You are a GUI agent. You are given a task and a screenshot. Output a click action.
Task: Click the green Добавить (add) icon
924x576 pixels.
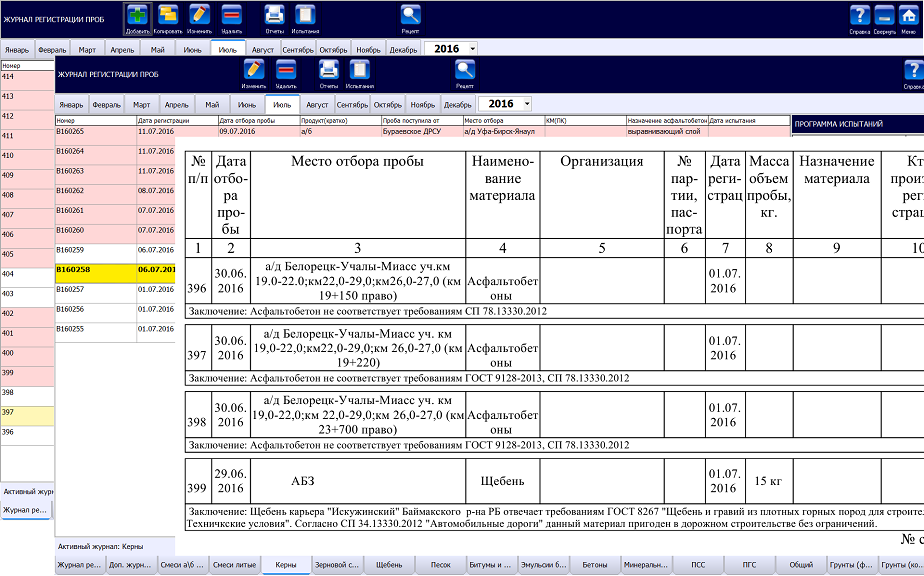[138, 16]
